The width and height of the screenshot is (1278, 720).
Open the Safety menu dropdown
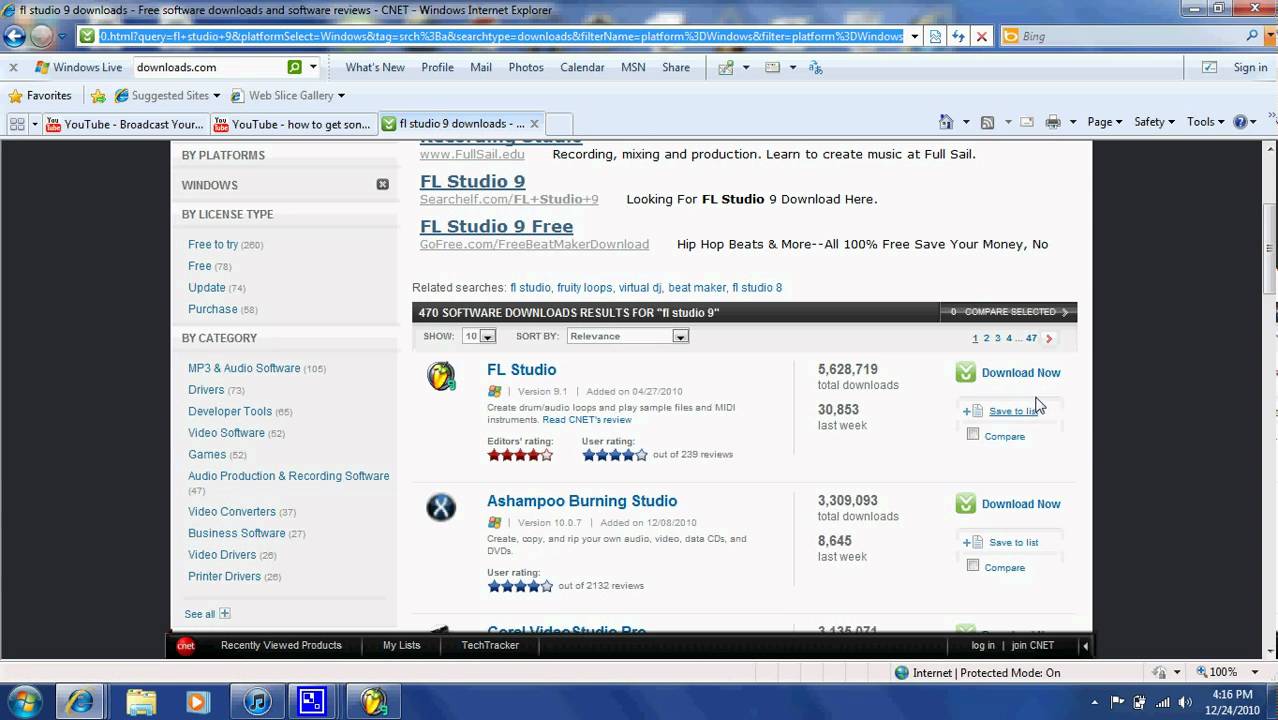(1155, 122)
